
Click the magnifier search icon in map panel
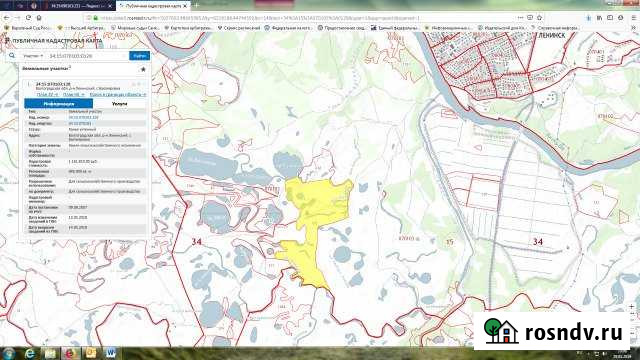(12, 56)
